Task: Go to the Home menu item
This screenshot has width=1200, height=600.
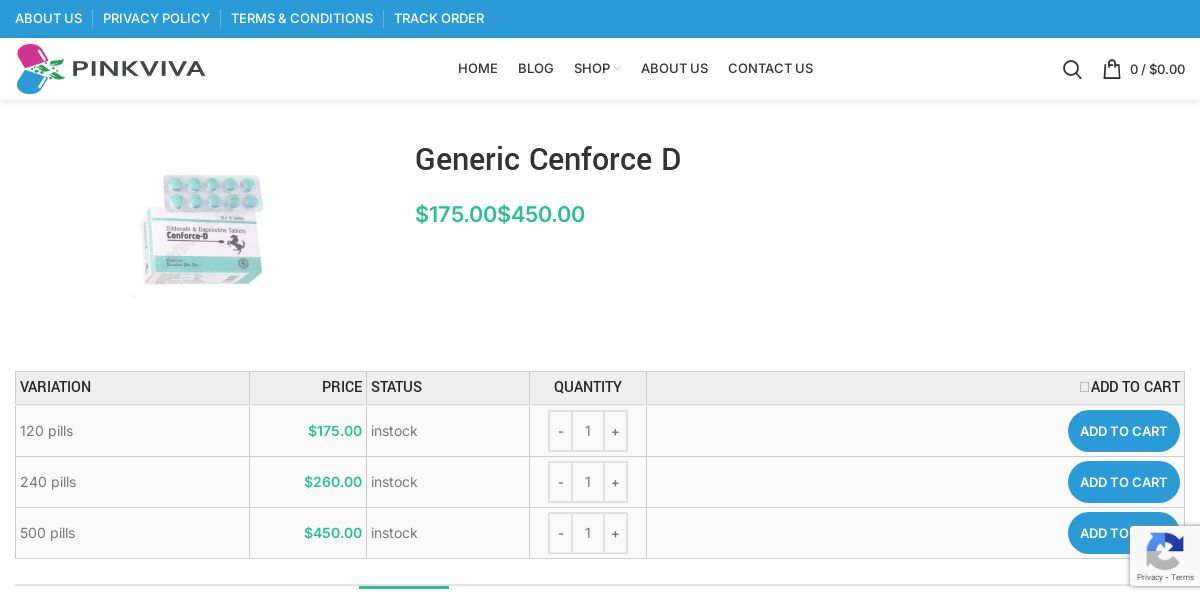Action: click(x=478, y=69)
